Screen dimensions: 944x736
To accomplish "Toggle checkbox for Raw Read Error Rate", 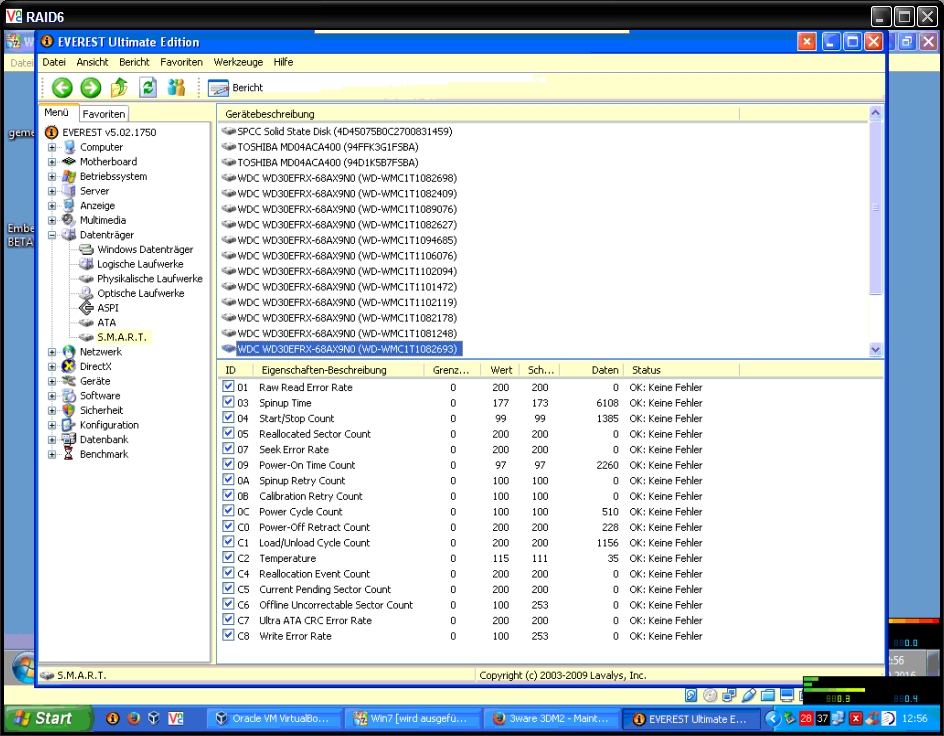I will (228, 386).
